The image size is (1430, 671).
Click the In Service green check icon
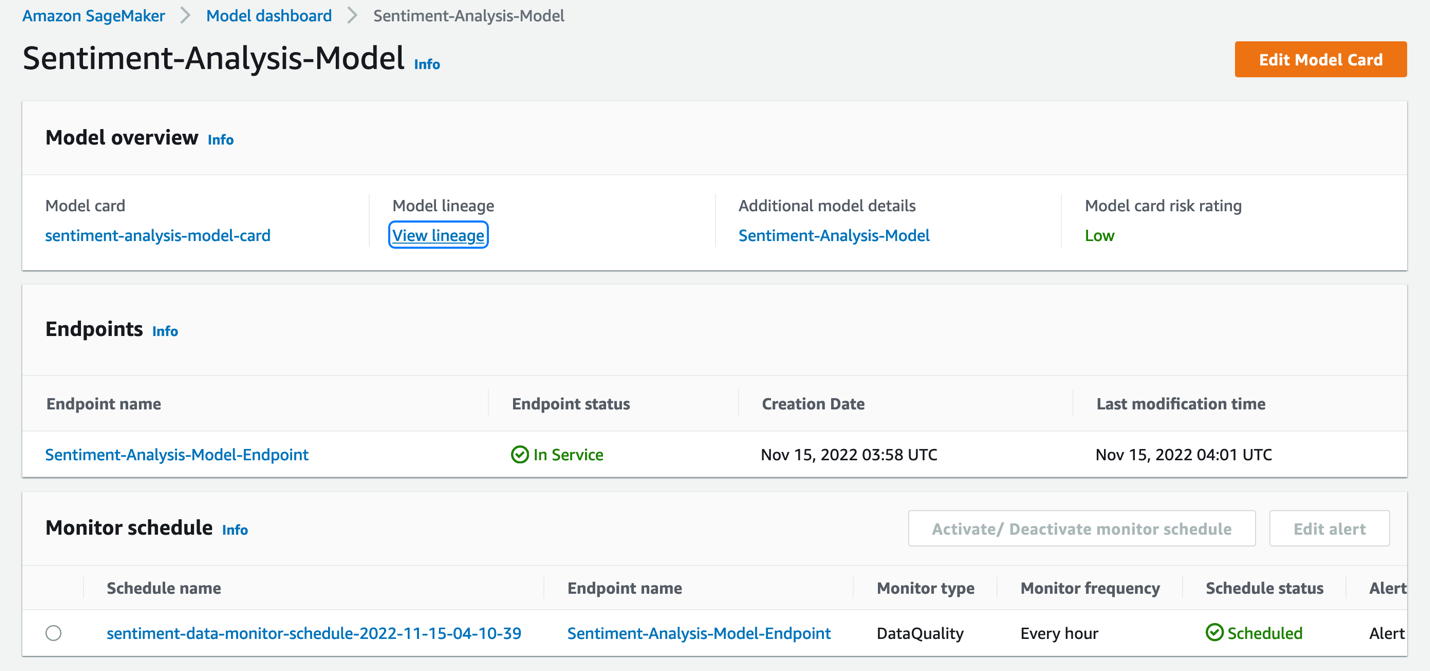[x=520, y=454]
